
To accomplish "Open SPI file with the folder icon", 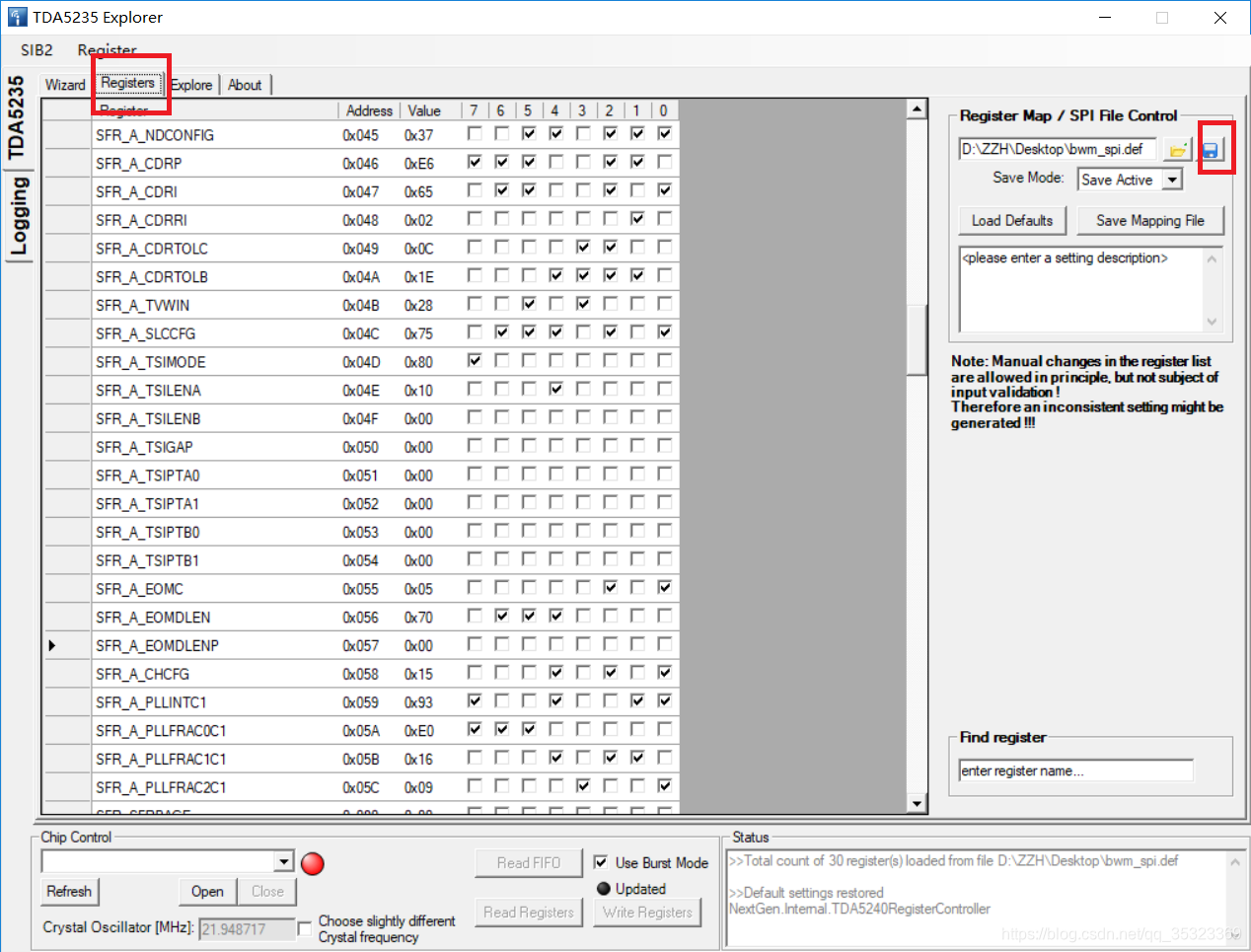I will pos(1177,150).
